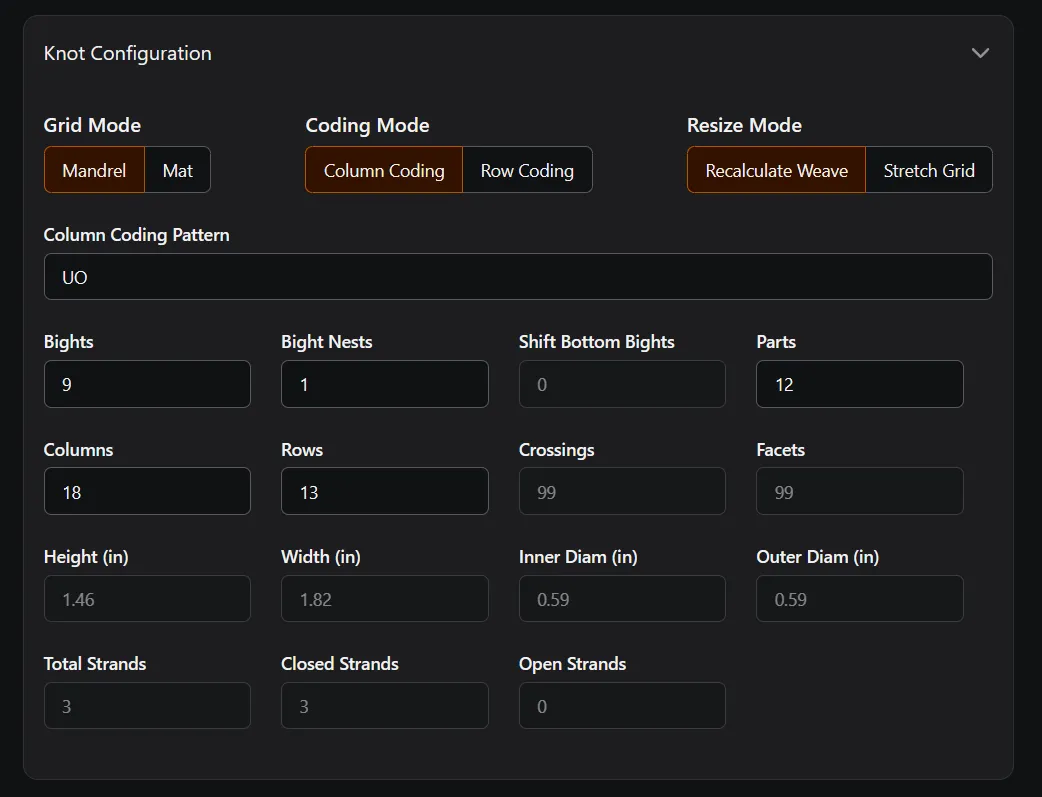The width and height of the screenshot is (1042, 797).
Task: Select Recalculate Weave resize mode
Action: 776,170
